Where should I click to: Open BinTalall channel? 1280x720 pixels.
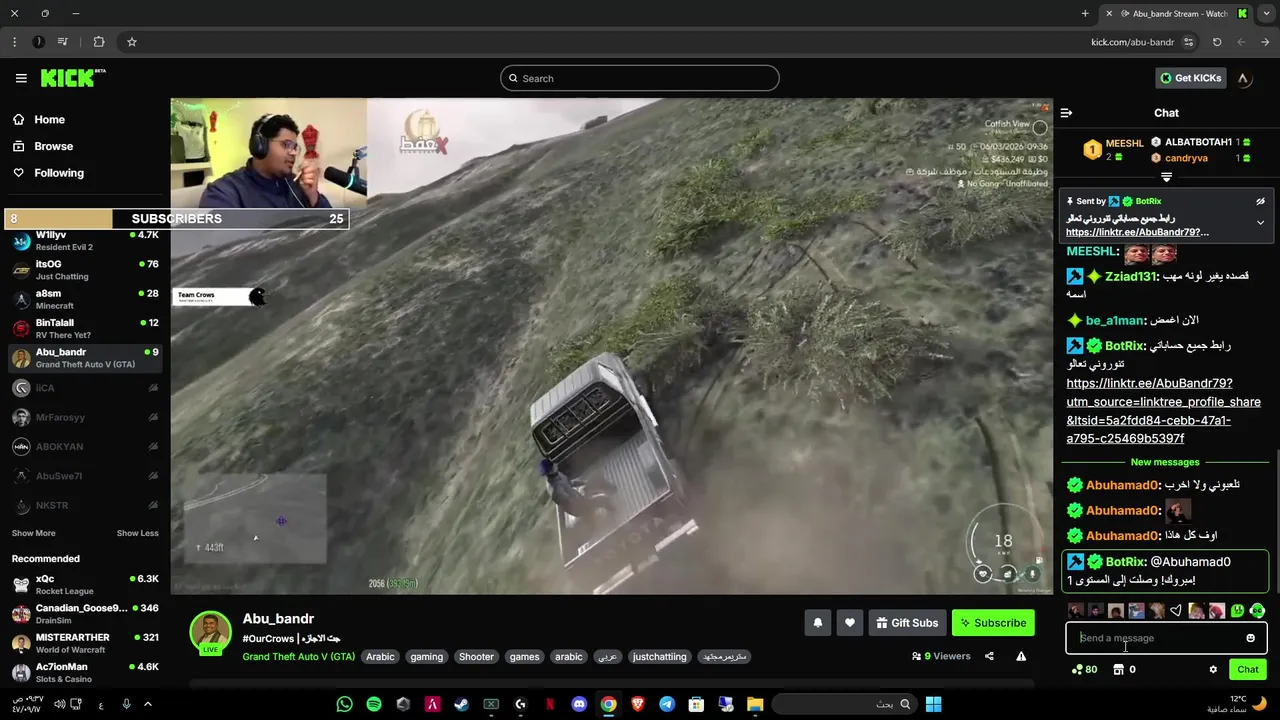(x=85, y=328)
